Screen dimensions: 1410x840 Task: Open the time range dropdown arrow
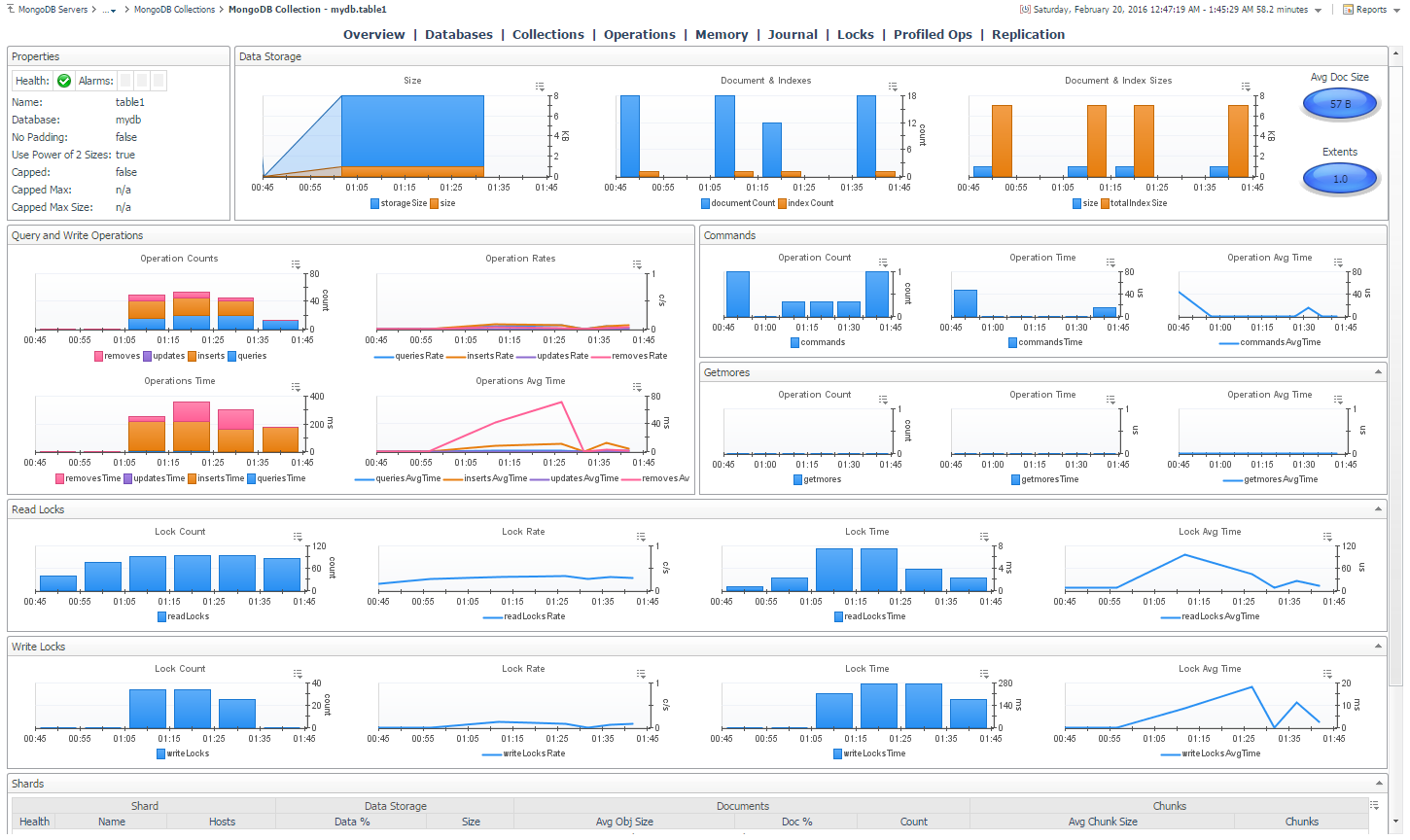pos(1318,11)
